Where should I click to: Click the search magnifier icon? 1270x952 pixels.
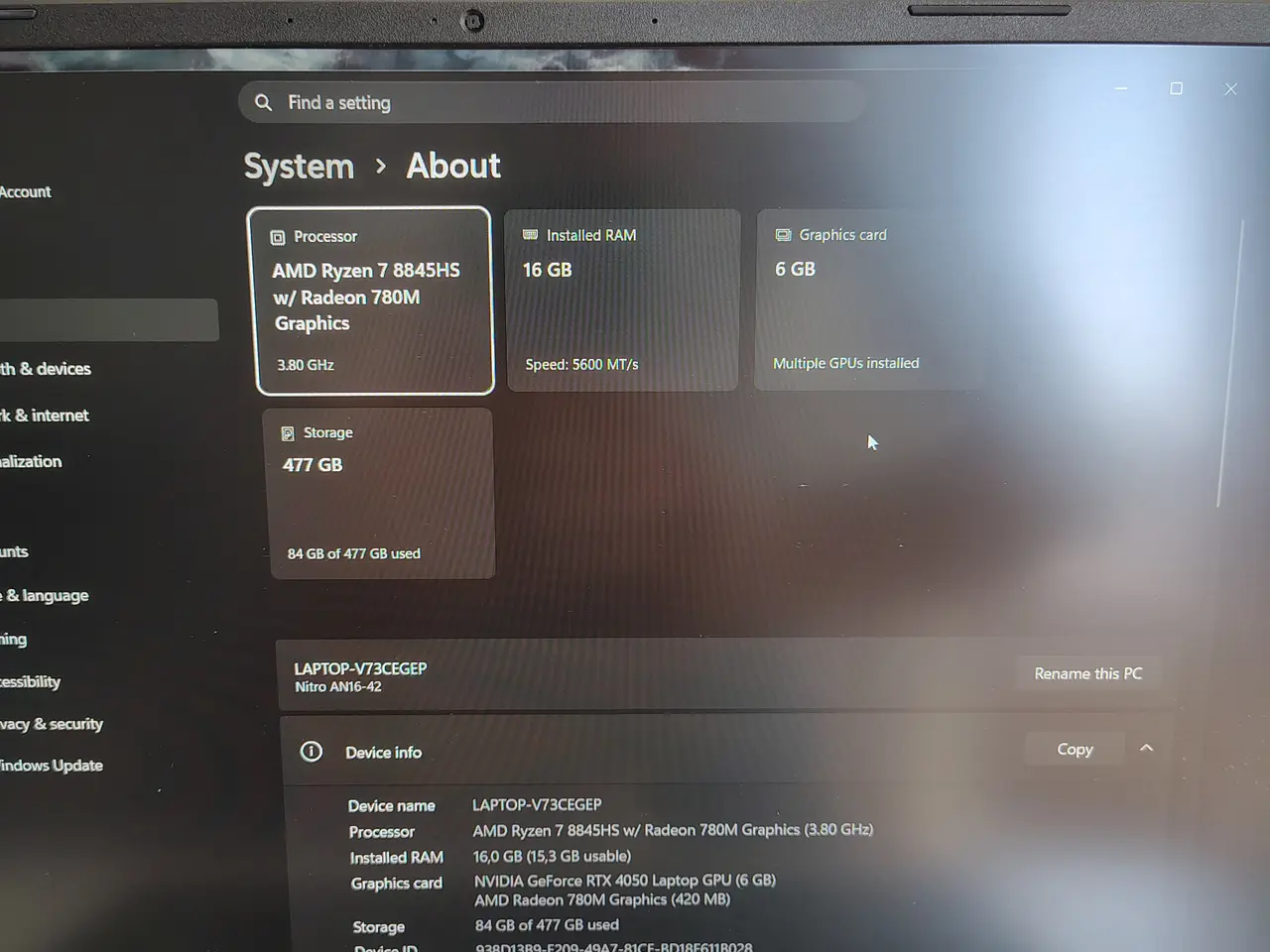coord(263,102)
